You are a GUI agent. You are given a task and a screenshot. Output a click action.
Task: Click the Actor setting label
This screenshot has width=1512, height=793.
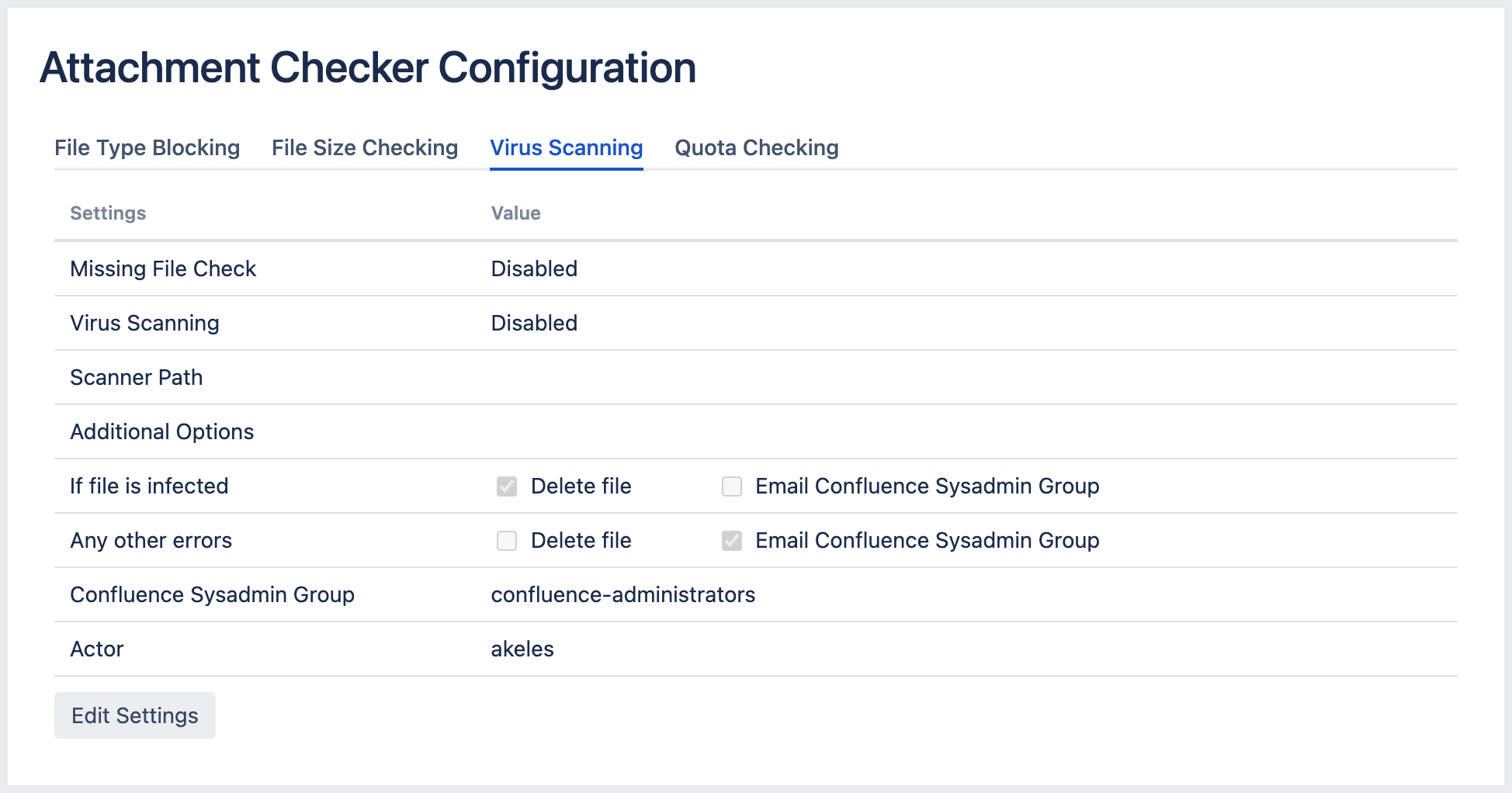coord(97,649)
